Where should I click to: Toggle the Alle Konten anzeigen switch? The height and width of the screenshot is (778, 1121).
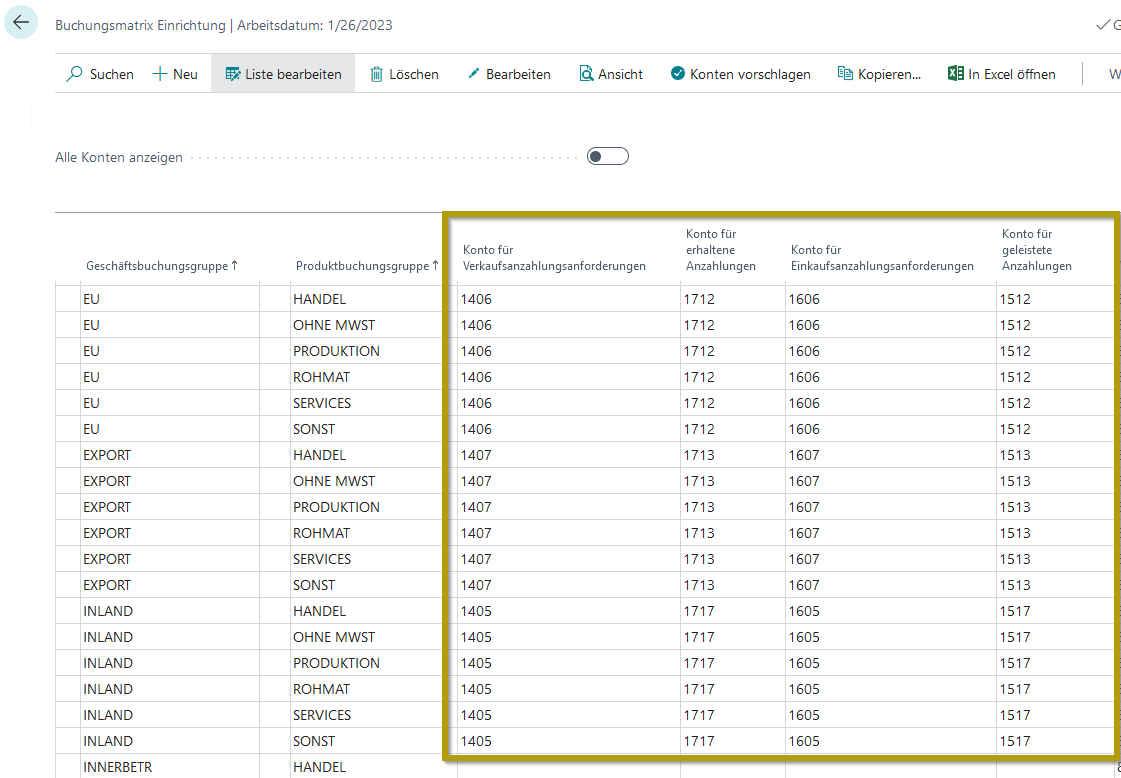607,156
